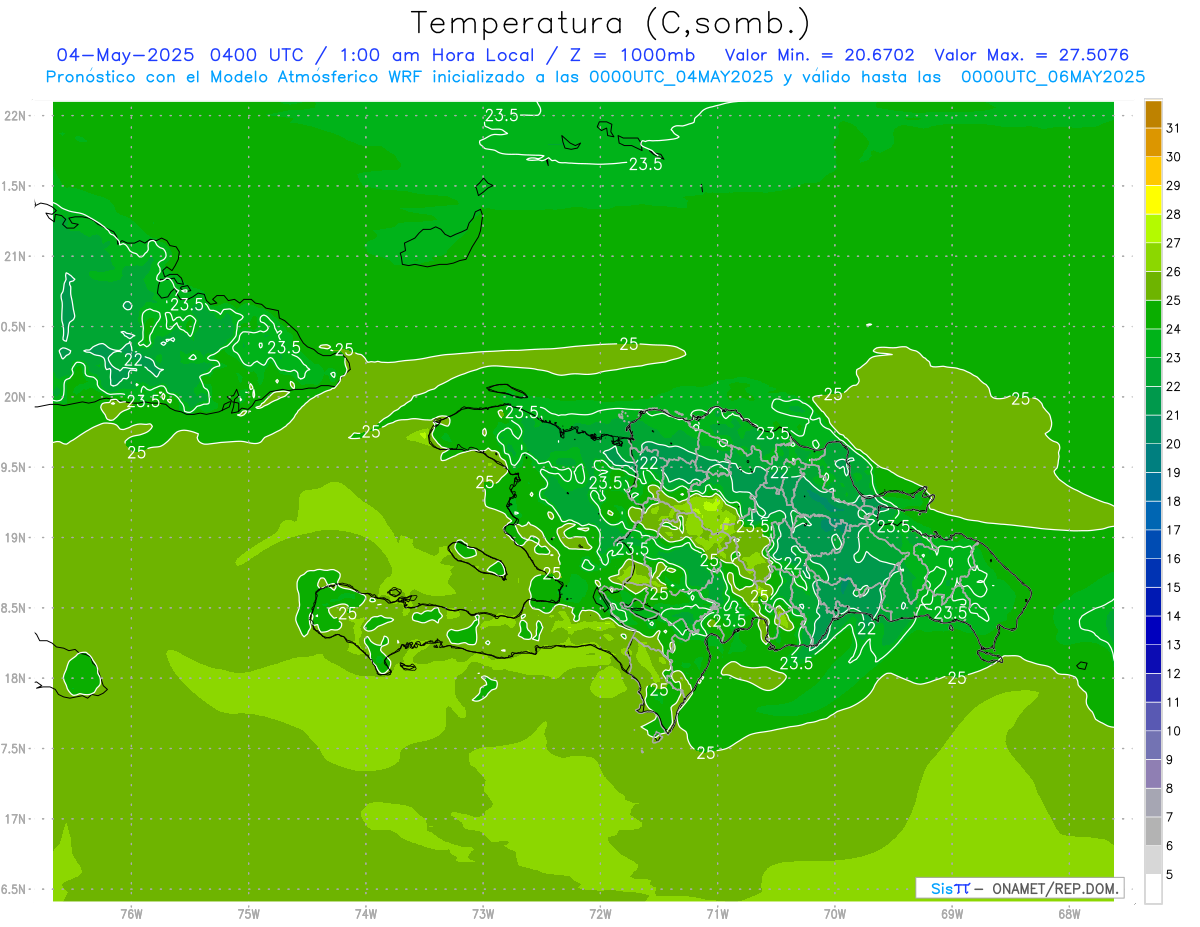Click the 7.5N latitude axis label
Viewport: 1200px width, 927px height.
(16, 749)
